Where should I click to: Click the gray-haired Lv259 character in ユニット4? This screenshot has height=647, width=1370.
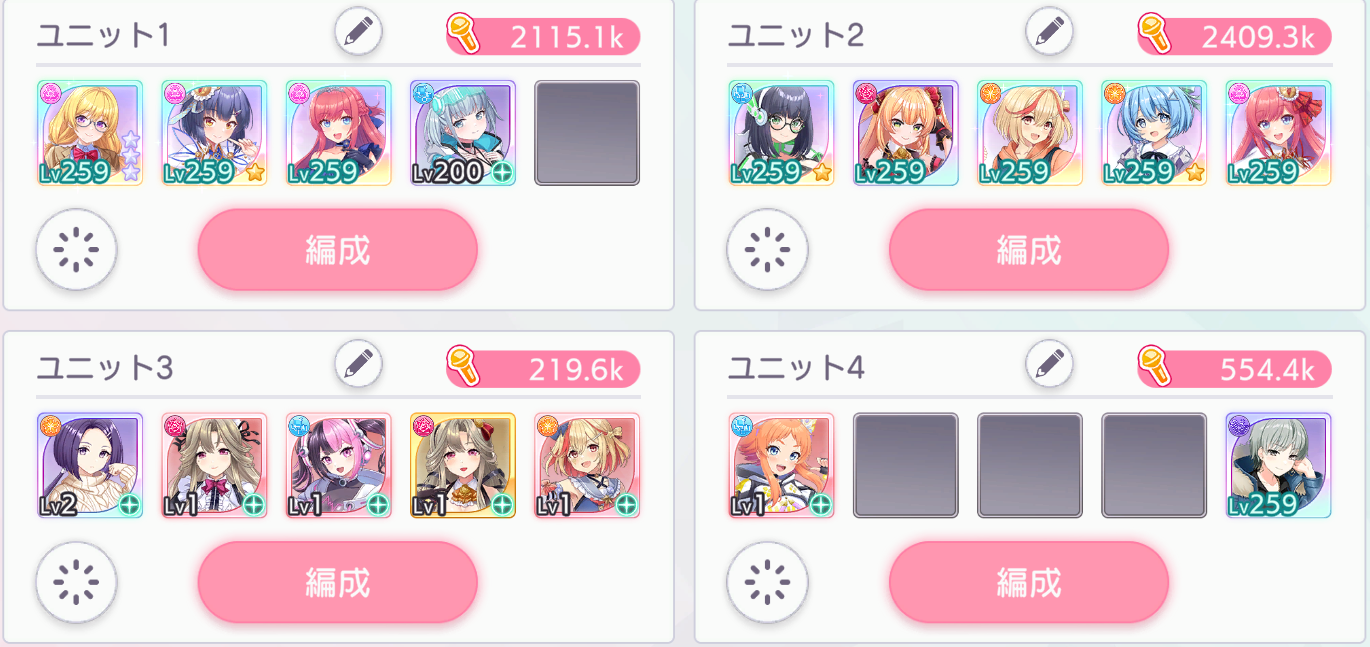tap(1279, 466)
